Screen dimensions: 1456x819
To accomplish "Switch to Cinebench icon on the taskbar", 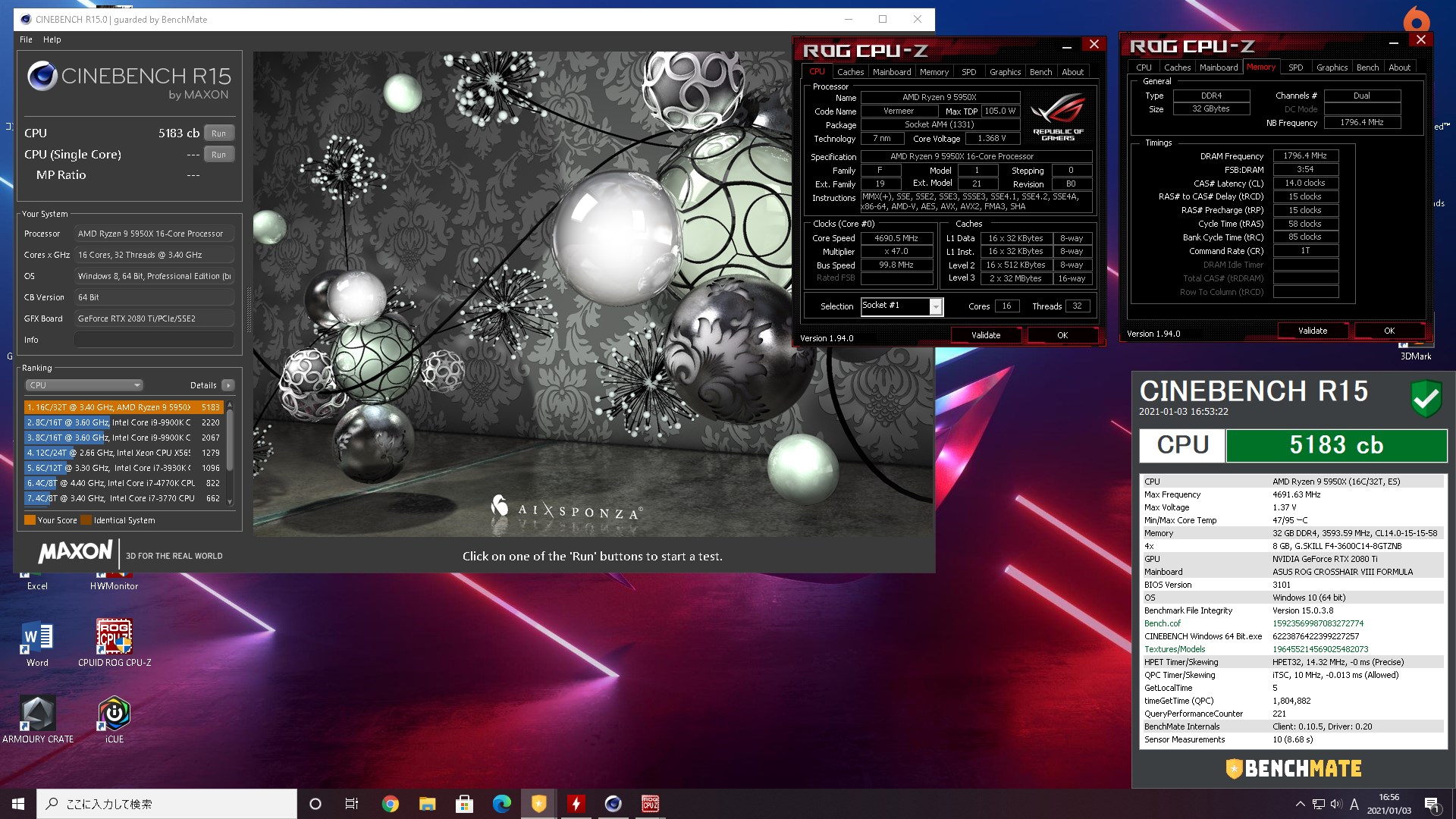I will pos(613,804).
